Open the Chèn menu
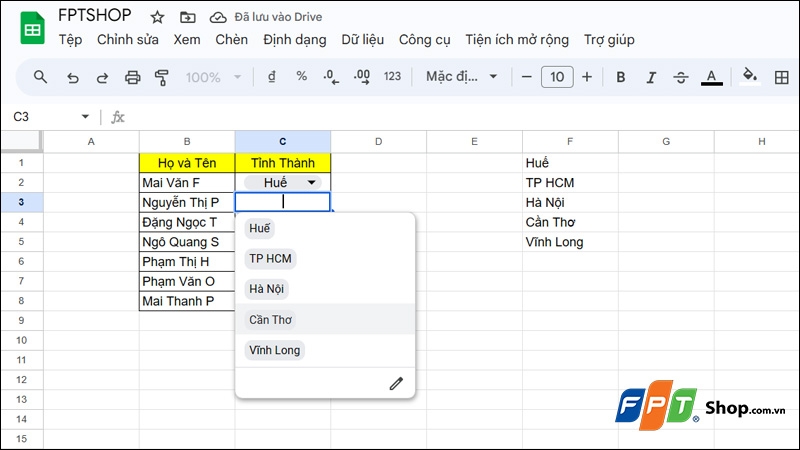This screenshot has width=800, height=450. 232,40
